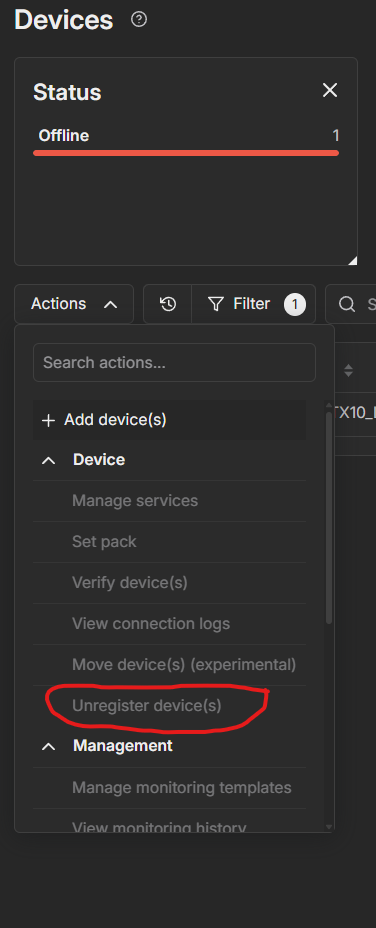Collapse the Device section chevron
The width and height of the screenshot is (376, 928).
coord(49,460)
